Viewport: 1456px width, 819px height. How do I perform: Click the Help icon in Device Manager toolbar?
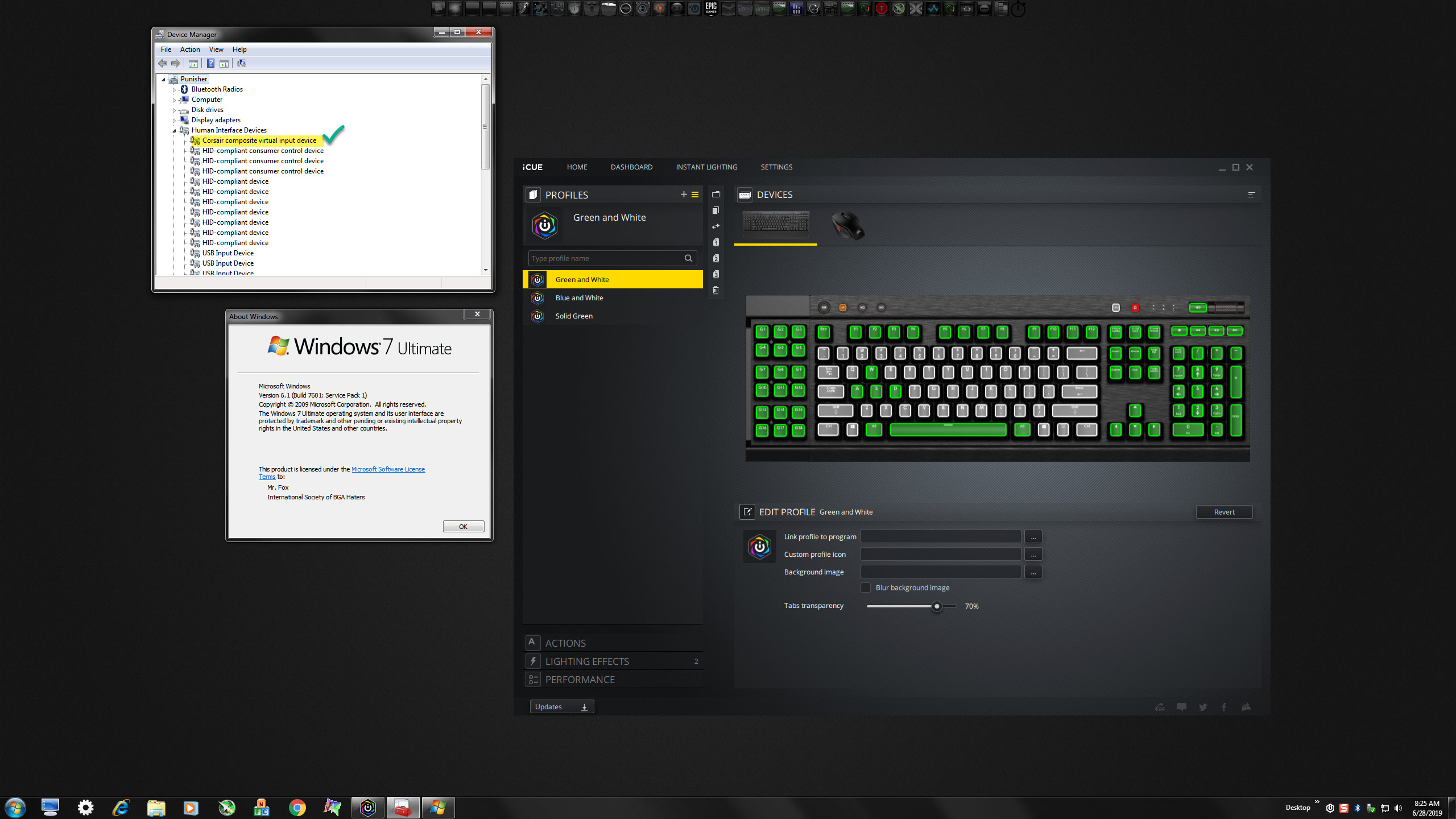210,63
